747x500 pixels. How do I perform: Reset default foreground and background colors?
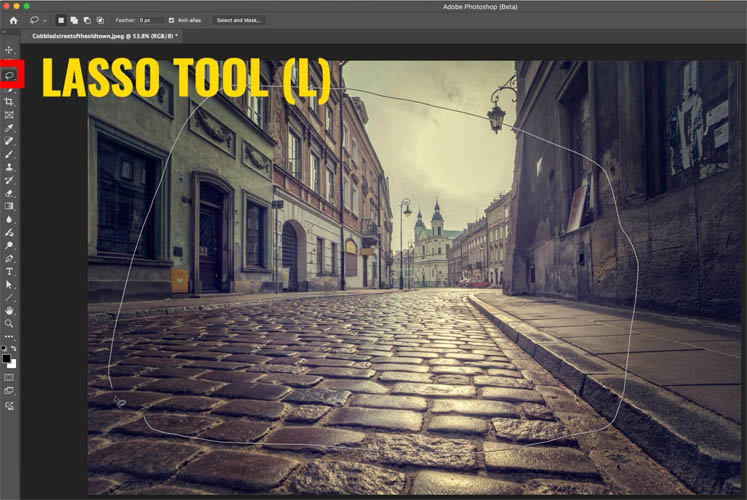click(x=4, y=348)
